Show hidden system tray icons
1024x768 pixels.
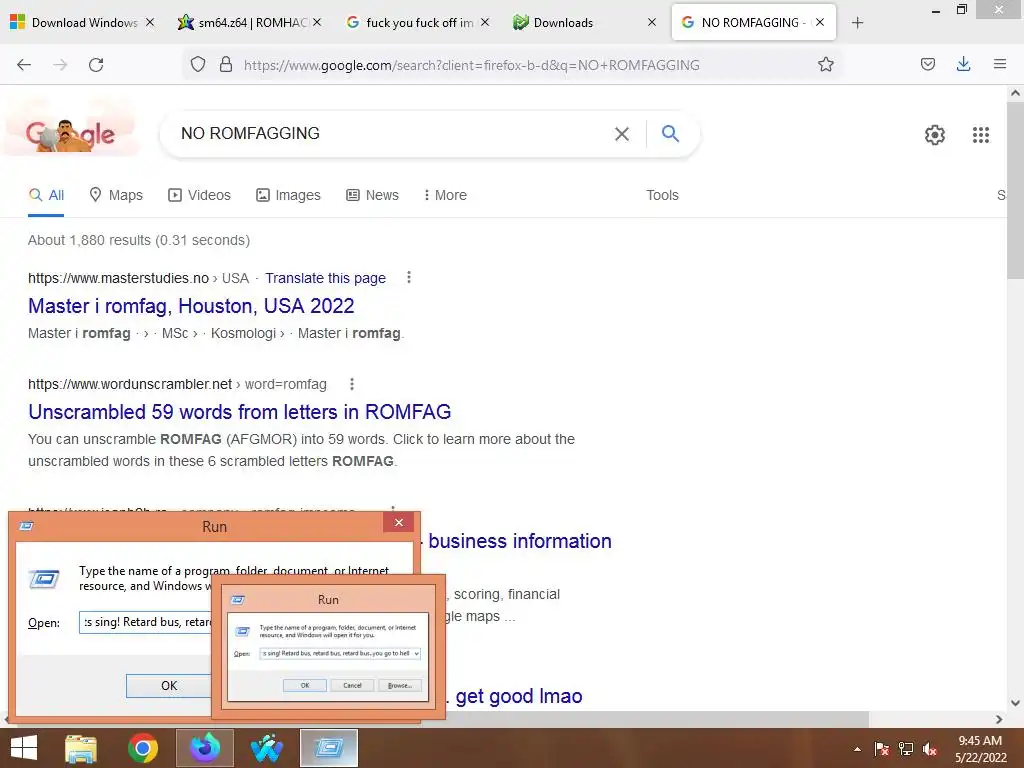click(x=857, y=749)
